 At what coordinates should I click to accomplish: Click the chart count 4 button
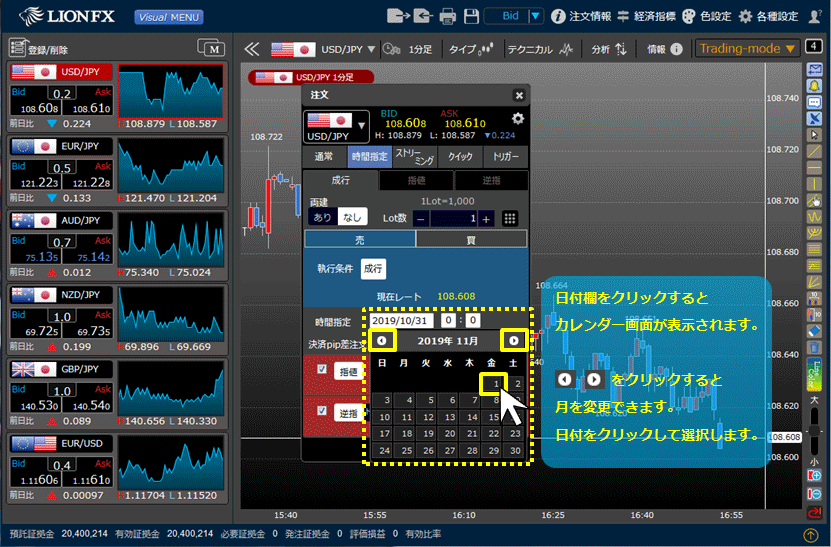pyautogui.click(x=814, y=46)
